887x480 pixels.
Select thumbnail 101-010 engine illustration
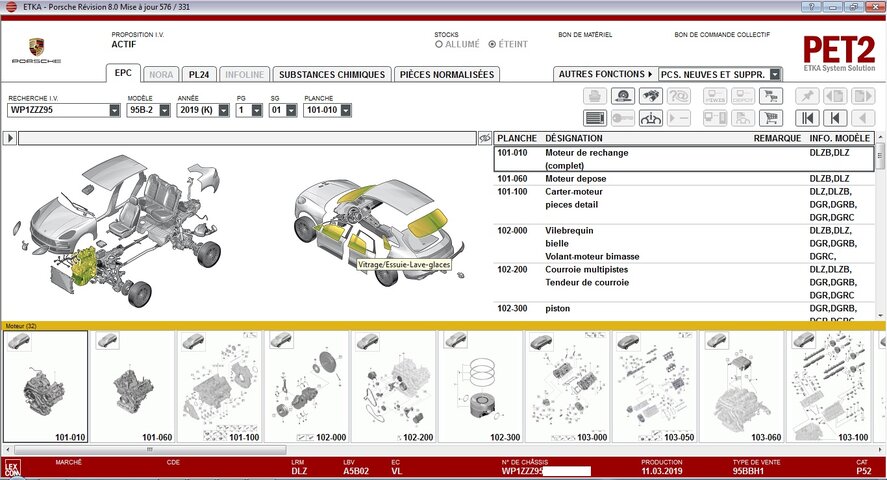click(x=46, y=387)
